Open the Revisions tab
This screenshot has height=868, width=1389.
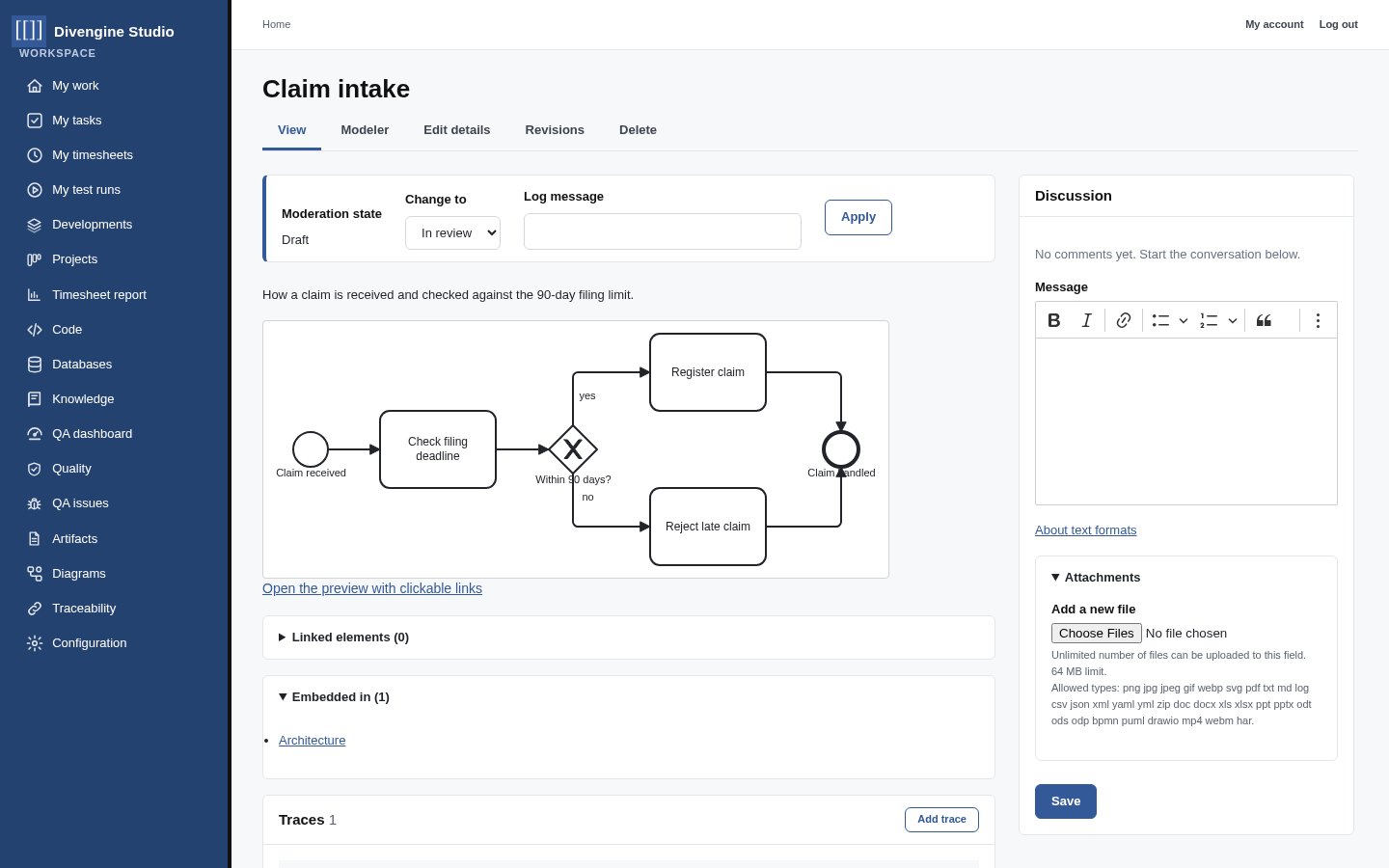555,130
